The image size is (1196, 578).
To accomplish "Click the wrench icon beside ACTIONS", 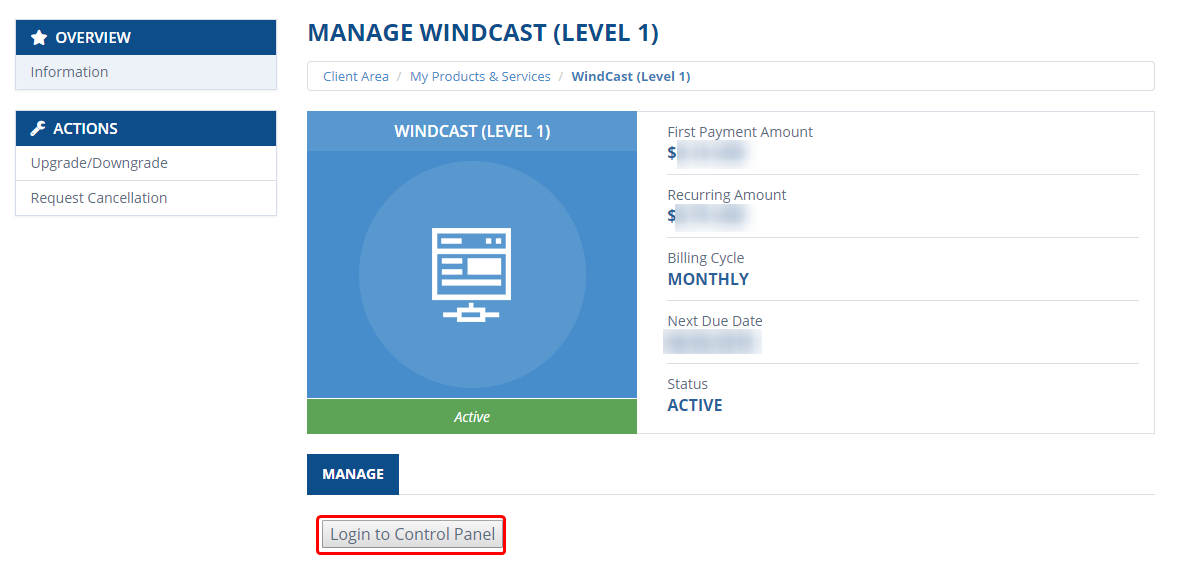I will pyautogui.click(x=38, y=129).
